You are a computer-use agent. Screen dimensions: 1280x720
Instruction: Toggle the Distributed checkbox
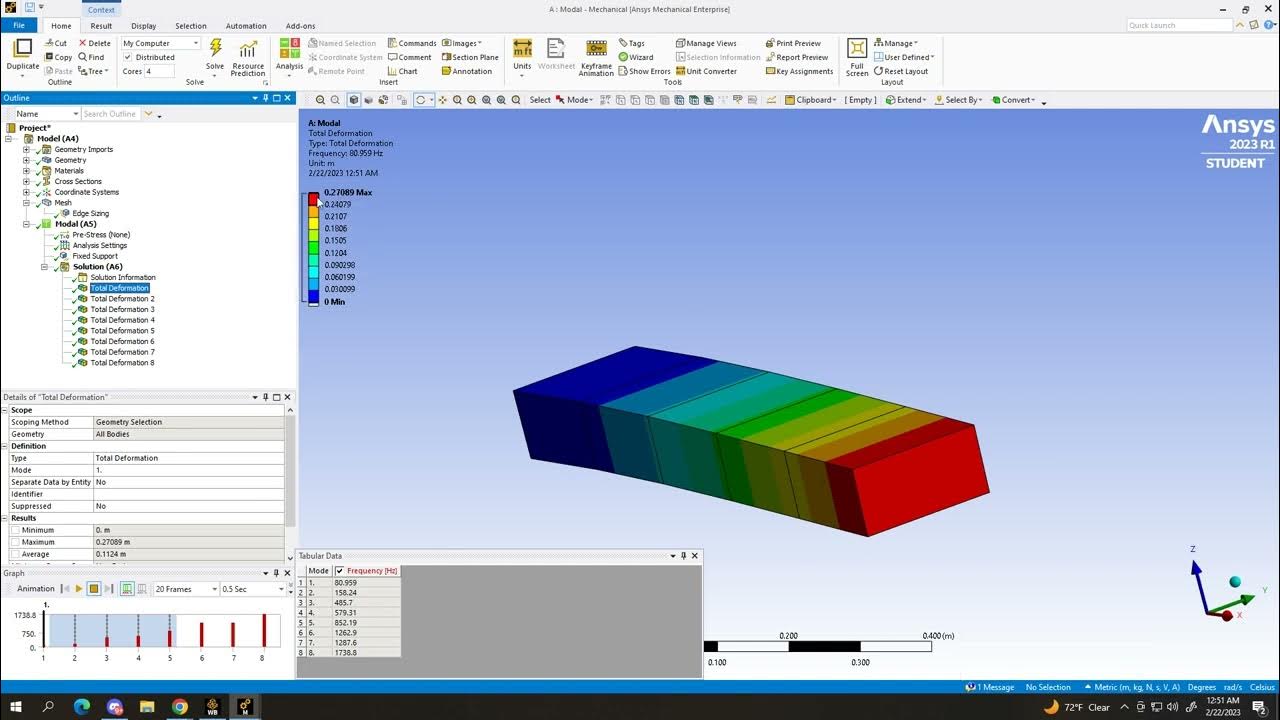pyautogui.click(x=128, y=57)
